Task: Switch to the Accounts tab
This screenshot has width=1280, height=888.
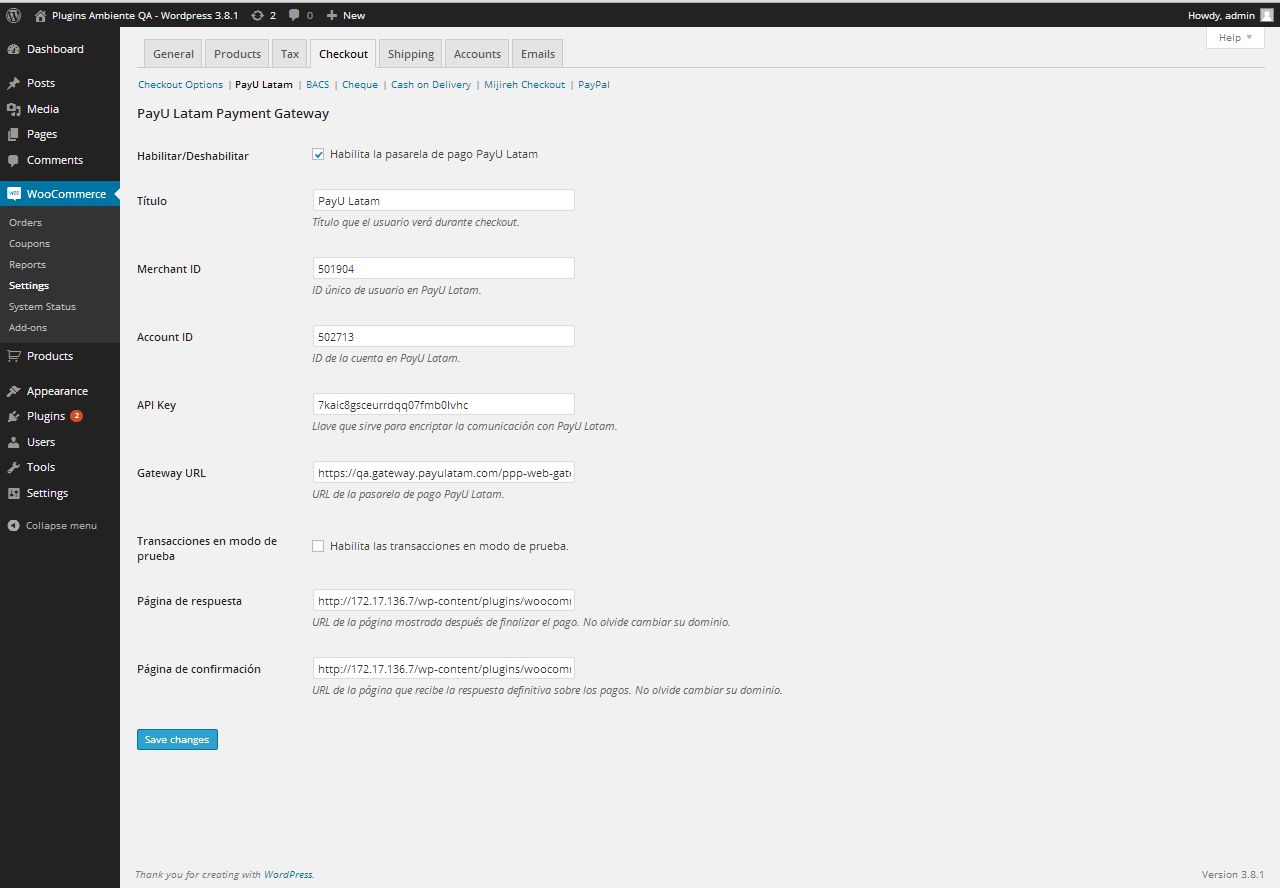Action: coord(477,54)
